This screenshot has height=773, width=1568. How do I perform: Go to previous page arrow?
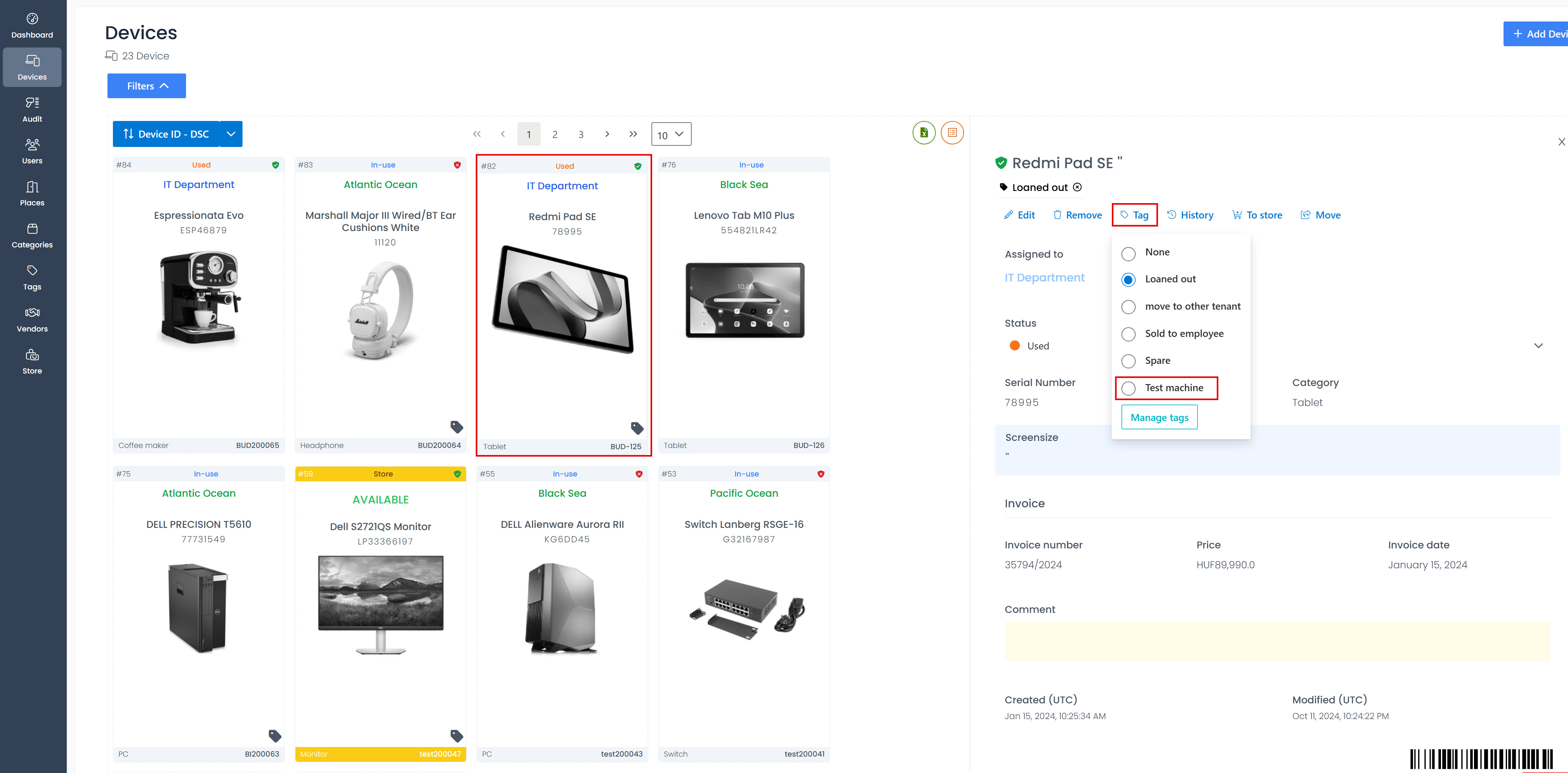[503, 134]
